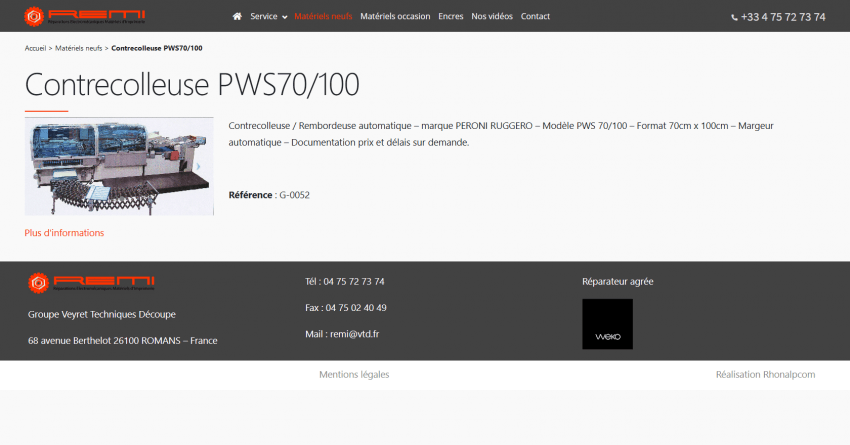Open the Réalisation Rhonalpcom link
Image resolution: width=850 pixels, height=445 pixels.
click(x=765, y=375)
